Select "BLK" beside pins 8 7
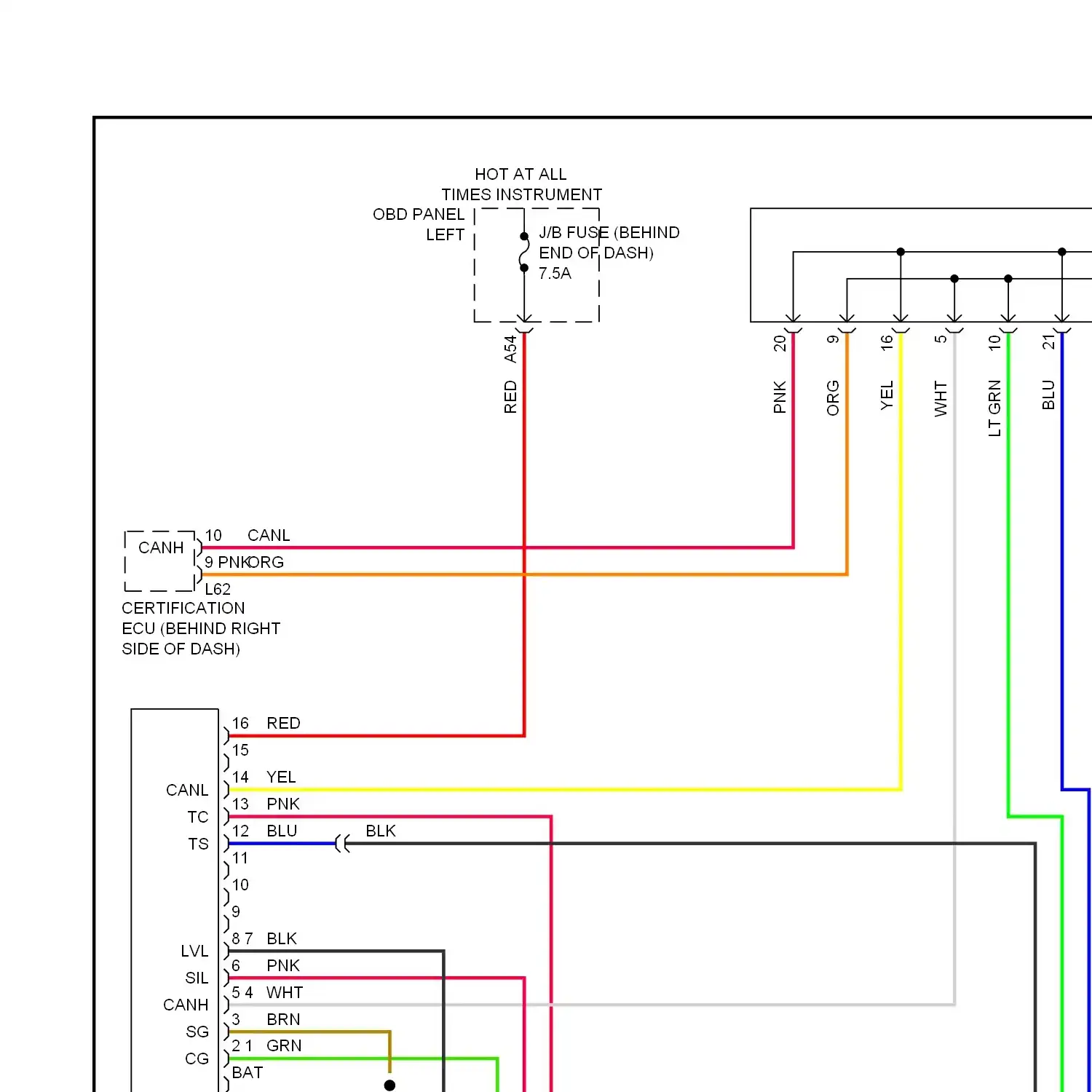The width and height of the screenshot is (1092, 1092). 282,938
